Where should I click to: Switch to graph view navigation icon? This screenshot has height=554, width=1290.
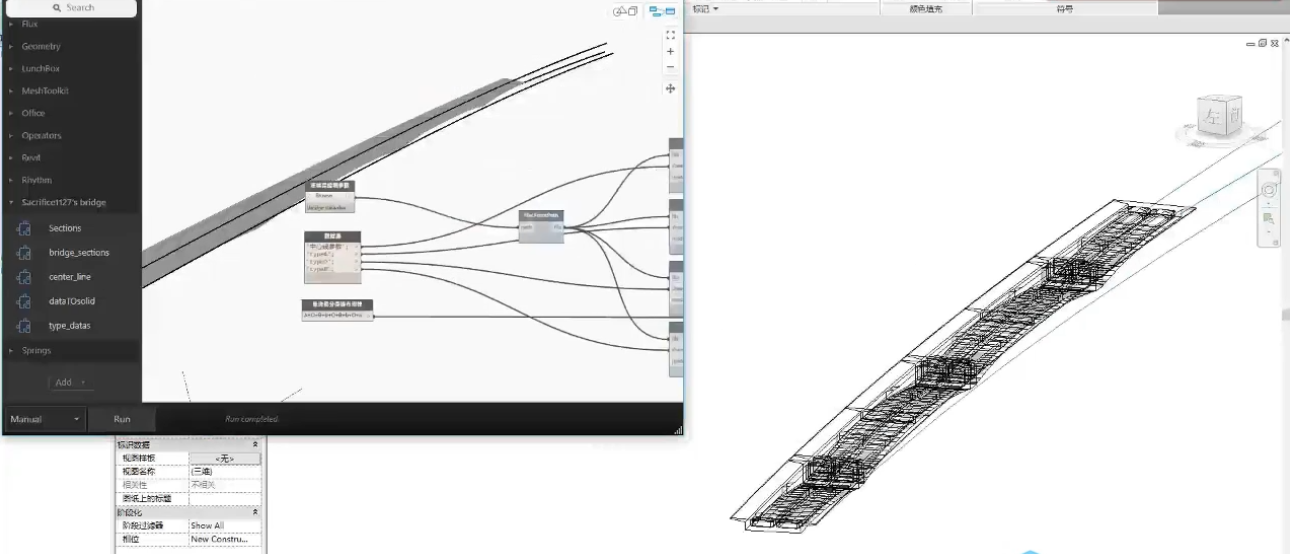click(662, 11)
